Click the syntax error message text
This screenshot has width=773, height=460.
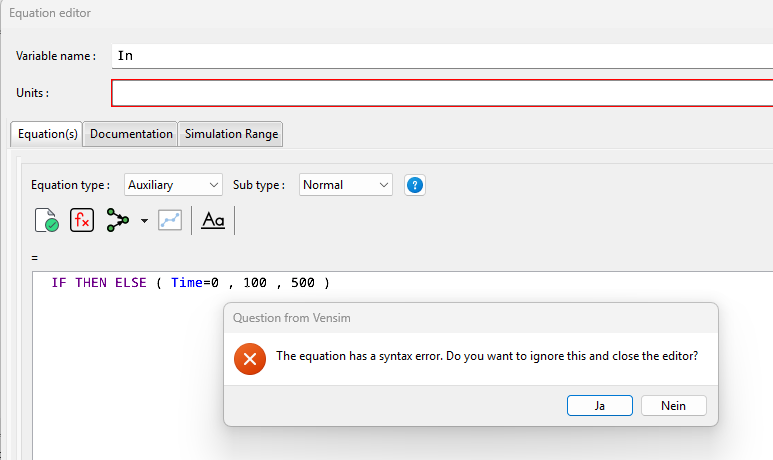[487, 356]
